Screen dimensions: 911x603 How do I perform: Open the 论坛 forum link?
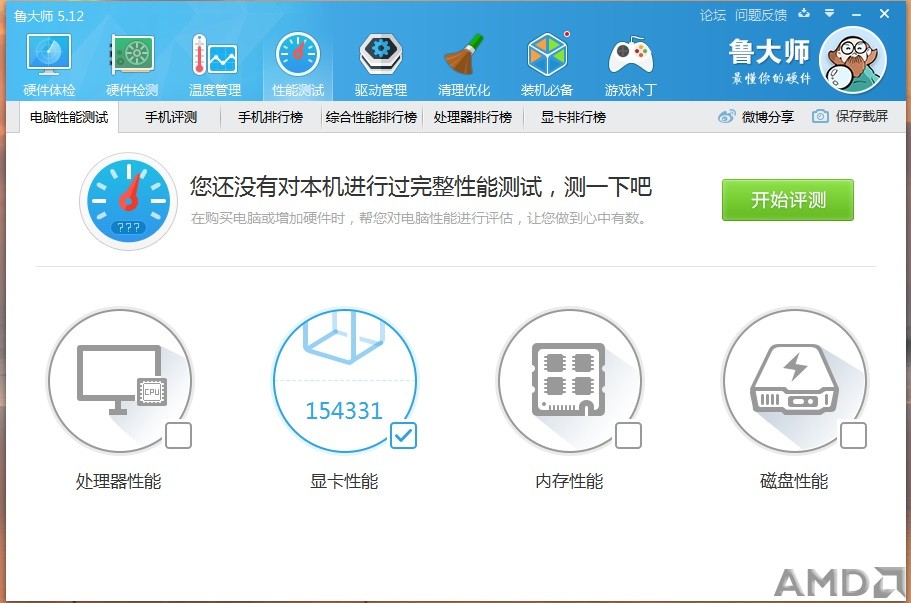(713, 15)
